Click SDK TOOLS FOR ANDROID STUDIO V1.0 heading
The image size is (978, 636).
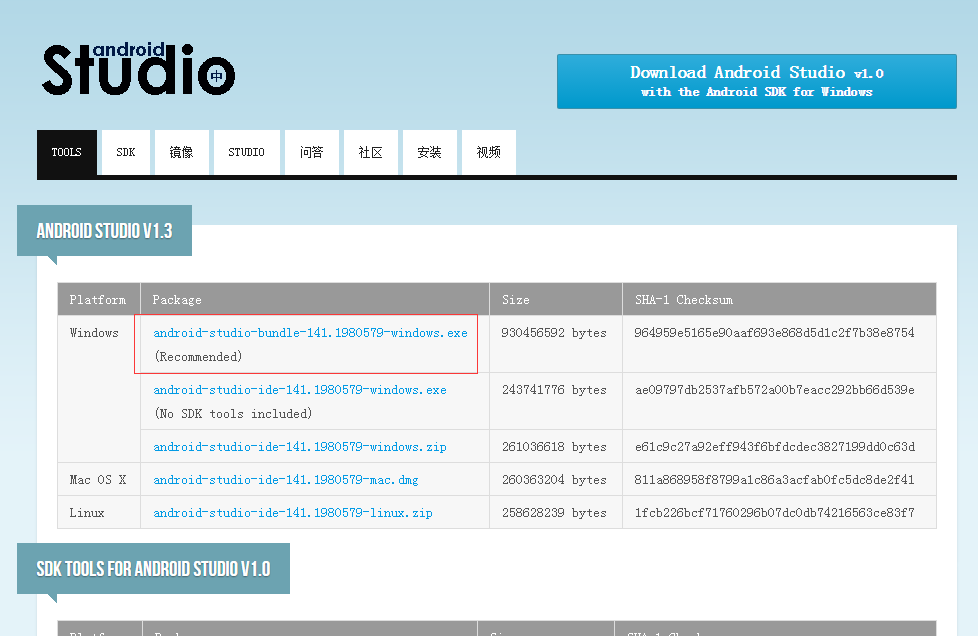[x=153, y=569]
